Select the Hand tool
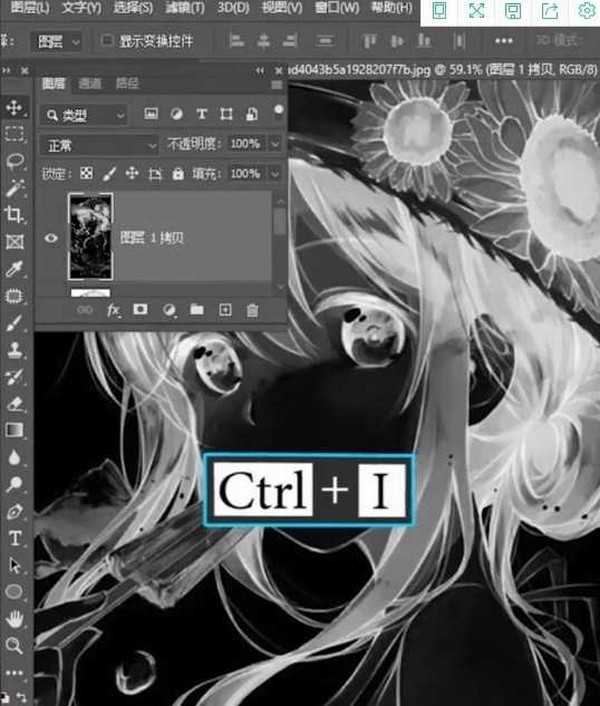The width and height of the screenshot is (600, 706). [x=15, y=619]
